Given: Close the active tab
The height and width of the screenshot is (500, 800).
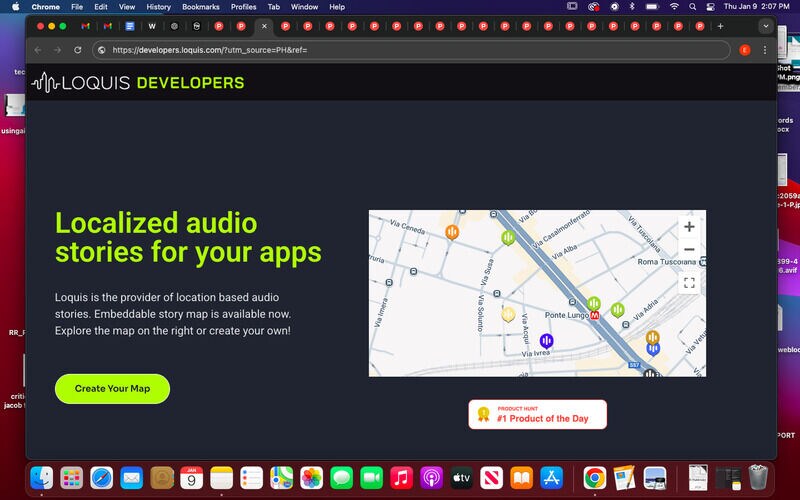Looking at the screenshot, I should pos(264,26).
